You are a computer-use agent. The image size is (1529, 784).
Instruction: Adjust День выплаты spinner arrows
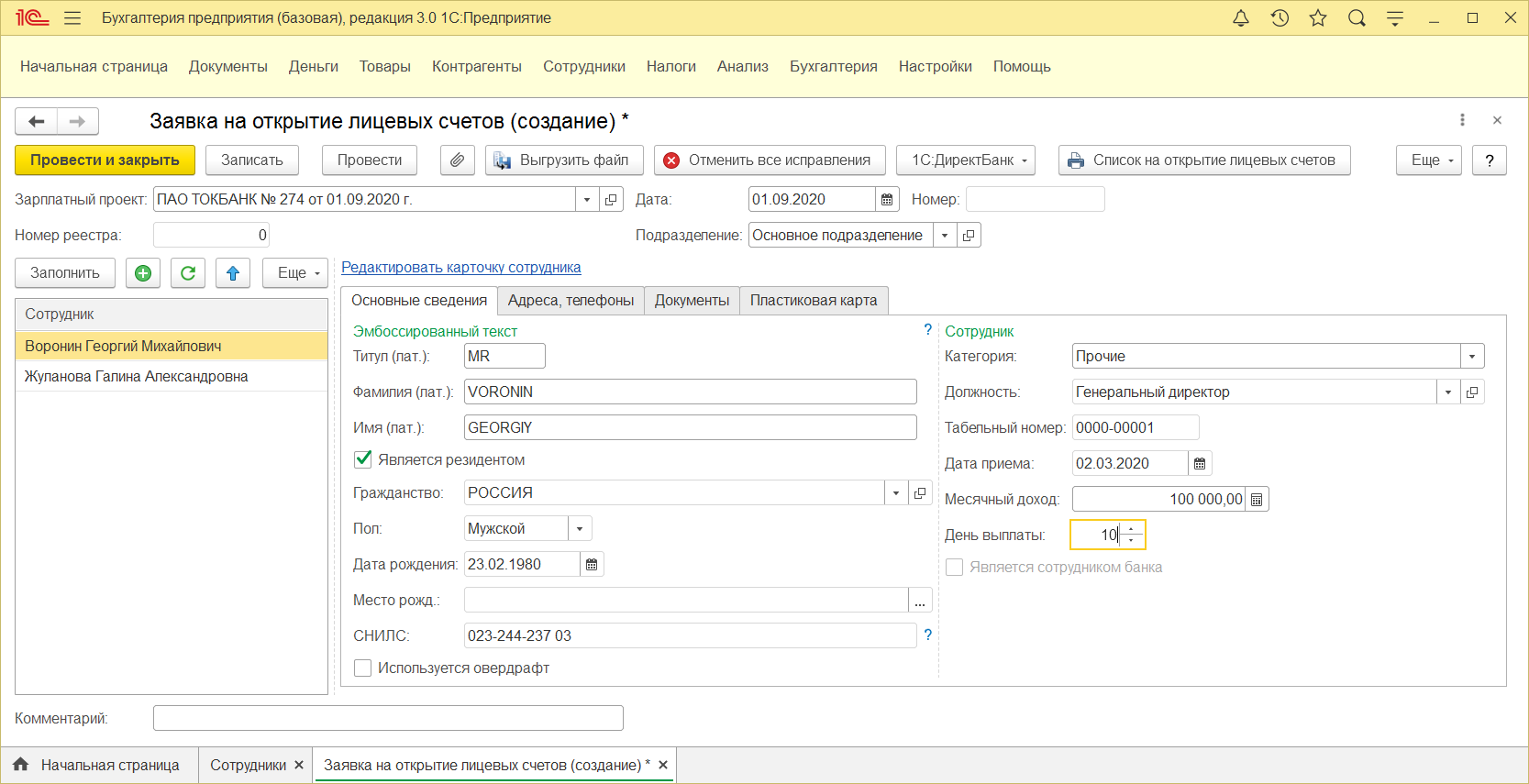[x=1131, y=536]
